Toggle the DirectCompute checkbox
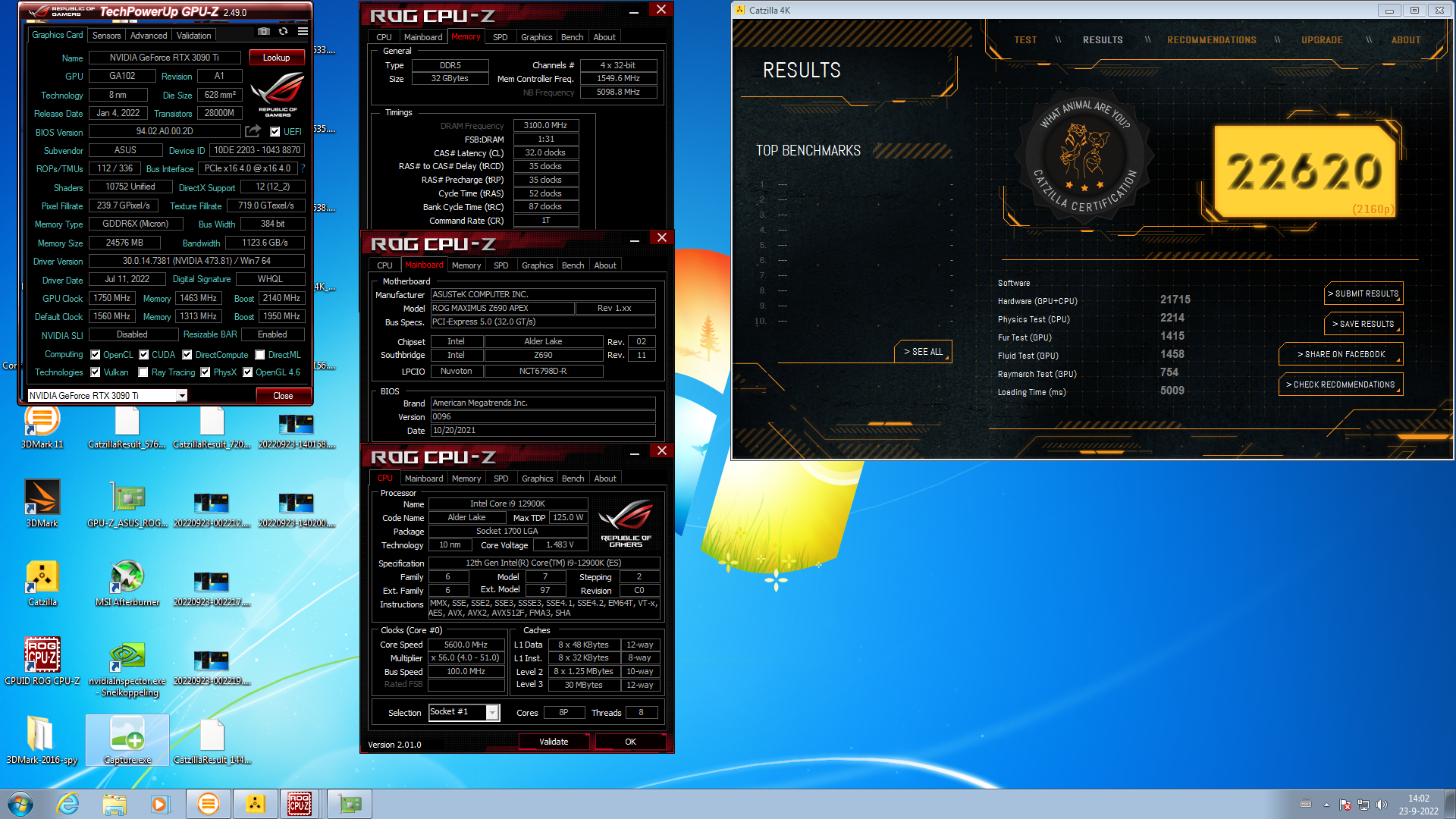This screenshot has width=1456, height=819. click(188, 355)
